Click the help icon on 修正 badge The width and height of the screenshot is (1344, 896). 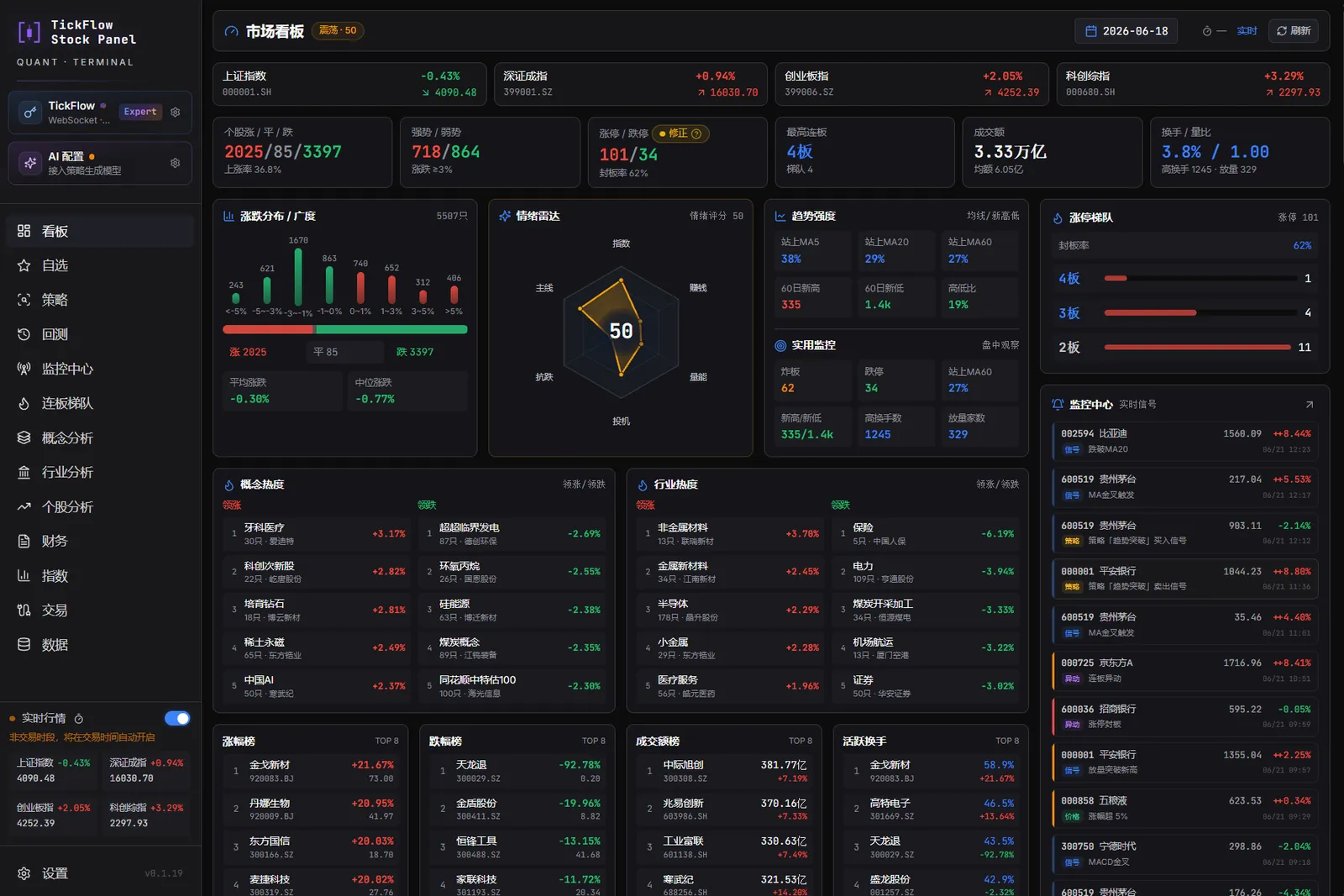click(696, 134)
